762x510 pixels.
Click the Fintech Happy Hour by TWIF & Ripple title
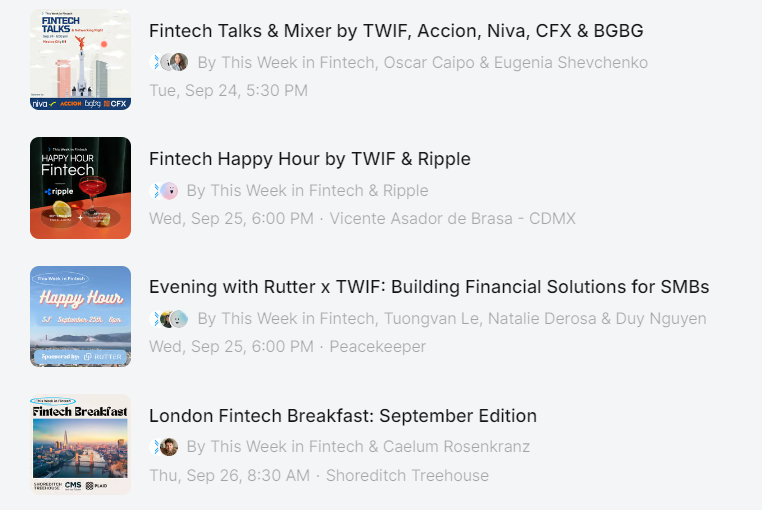(310, 159)
